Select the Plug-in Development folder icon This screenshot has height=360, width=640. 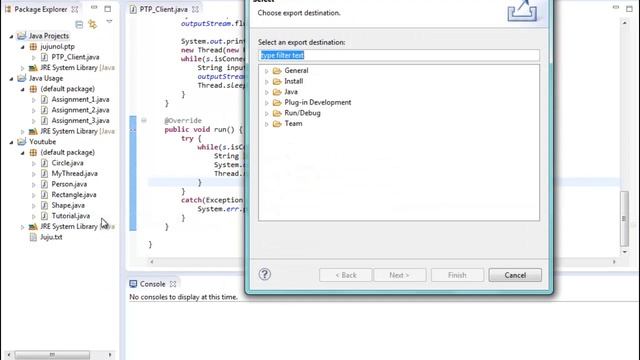[x=277, y=102]
